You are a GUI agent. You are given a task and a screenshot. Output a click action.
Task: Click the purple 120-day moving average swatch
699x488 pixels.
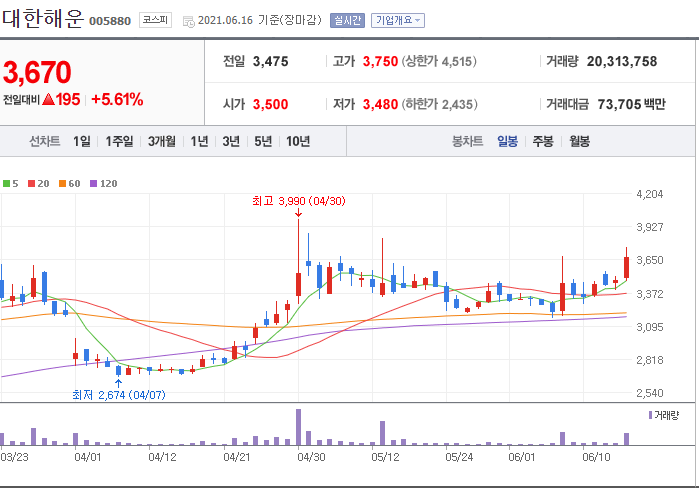coord(93,184)
